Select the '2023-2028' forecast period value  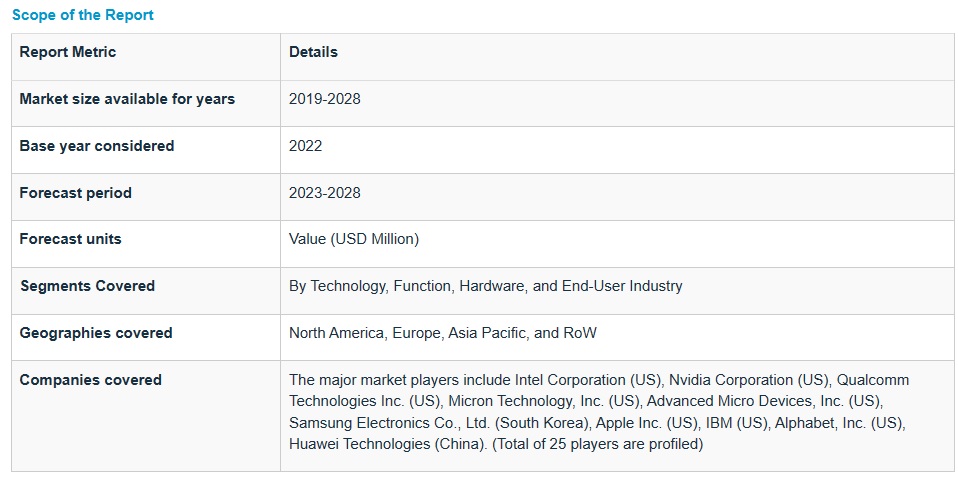324,193
